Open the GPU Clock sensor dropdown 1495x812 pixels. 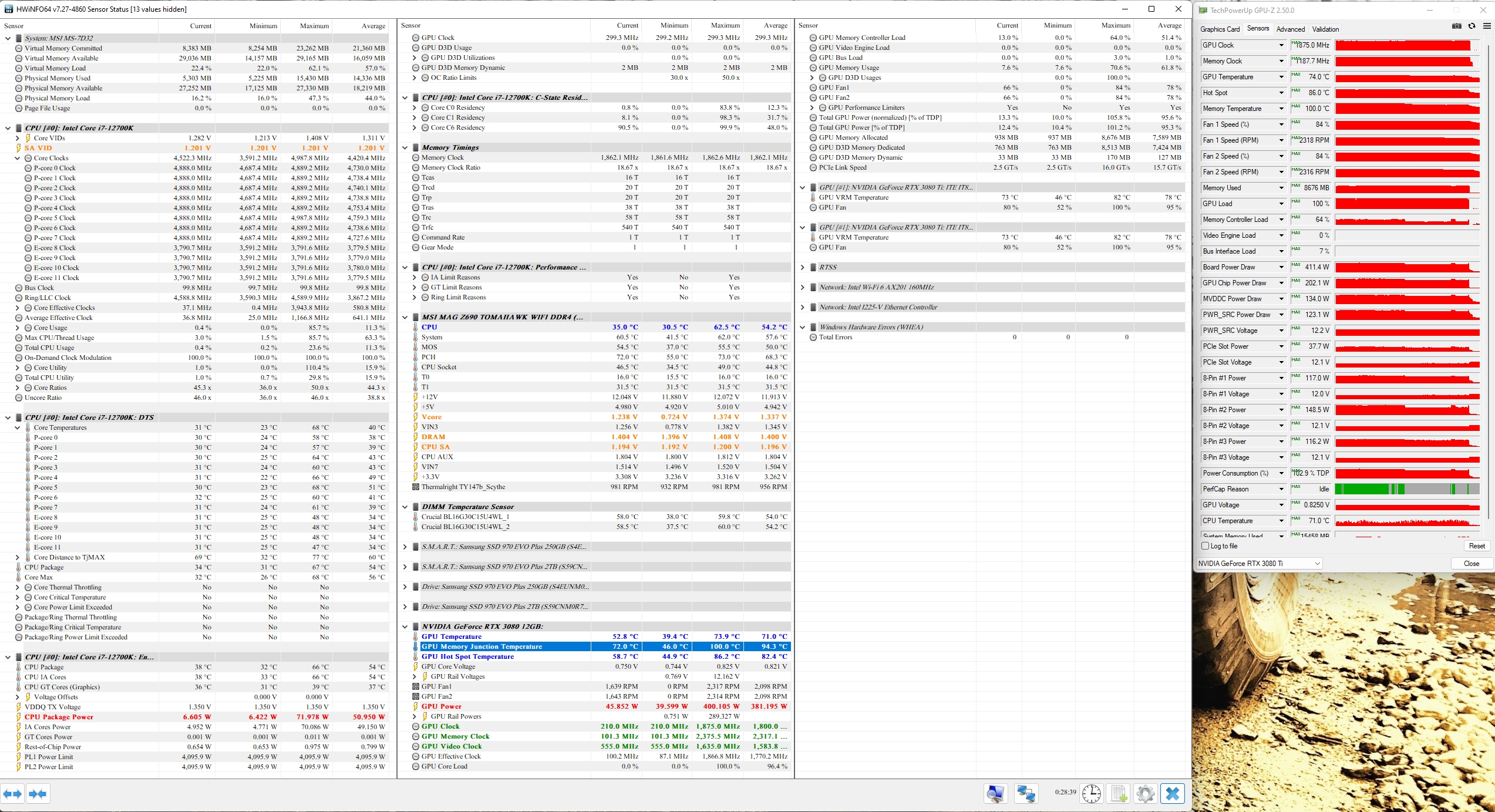tap(1281, 45)
